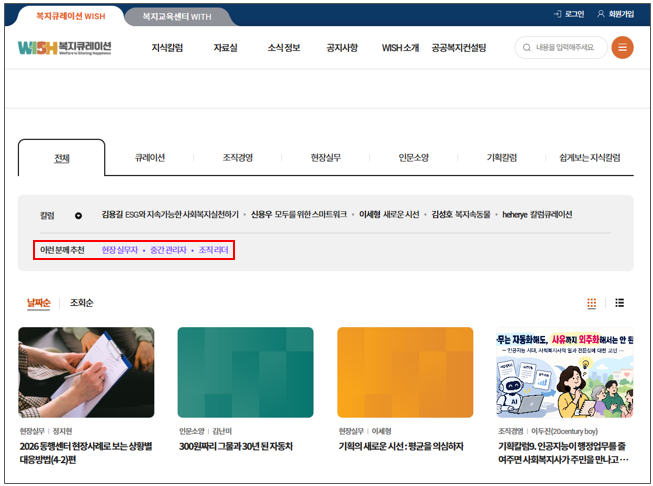Click the 로그인 link

[574, 14]
